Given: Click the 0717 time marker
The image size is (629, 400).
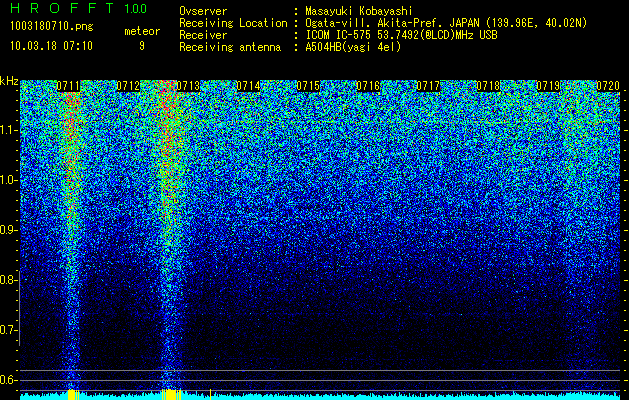Looking at the screenshot, I should (428, 86).
